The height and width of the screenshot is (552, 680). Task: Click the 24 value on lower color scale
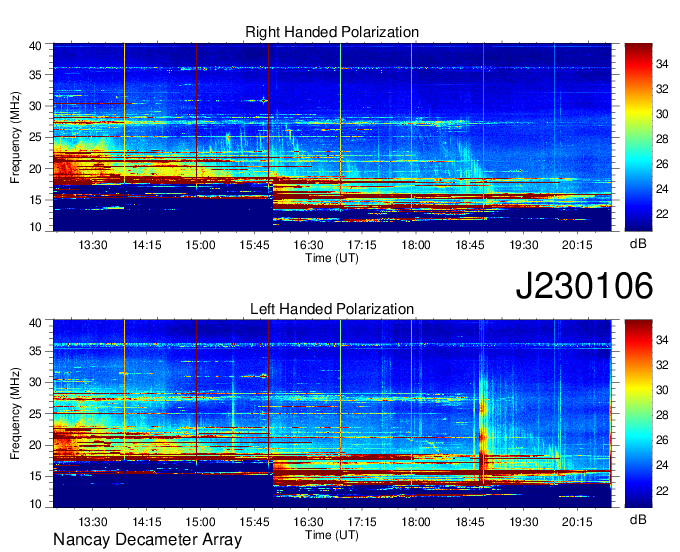pyautogui.click(x=662, y=465)
